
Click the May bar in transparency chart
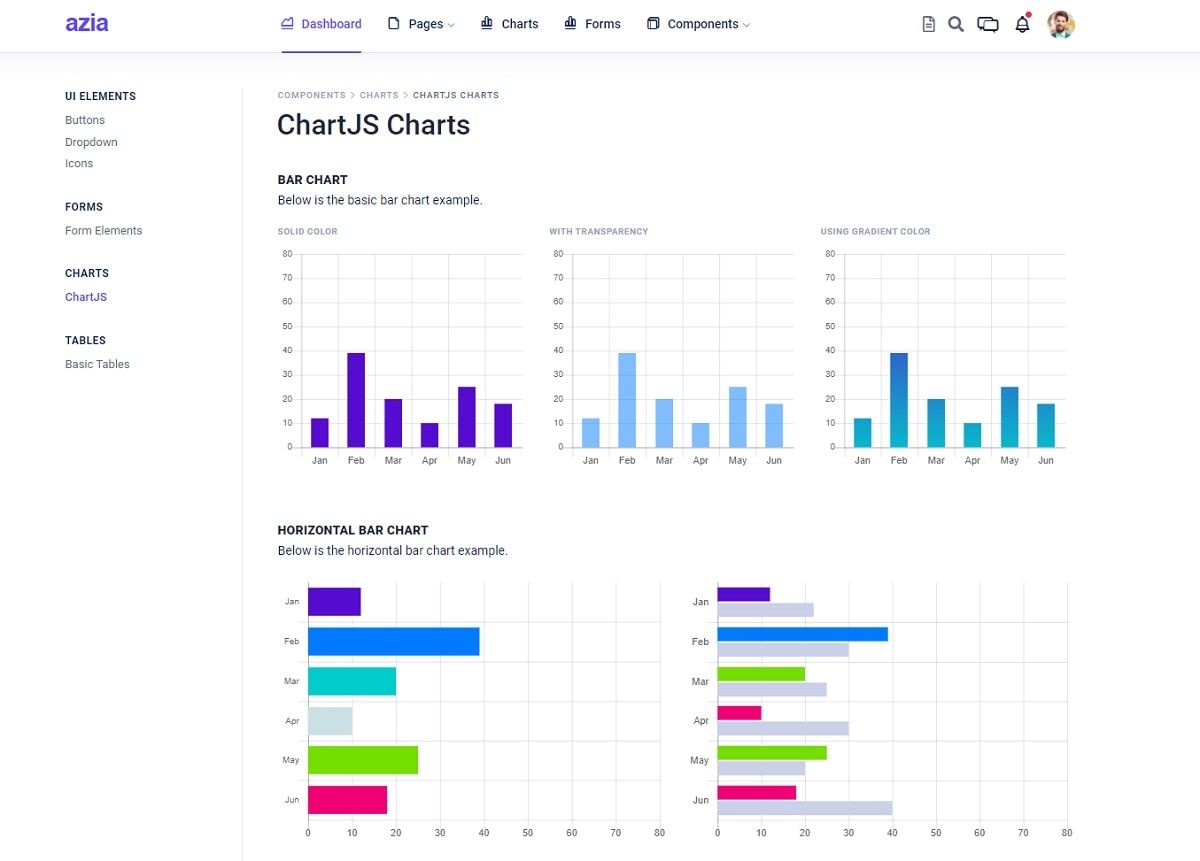[x=737, y=417]
